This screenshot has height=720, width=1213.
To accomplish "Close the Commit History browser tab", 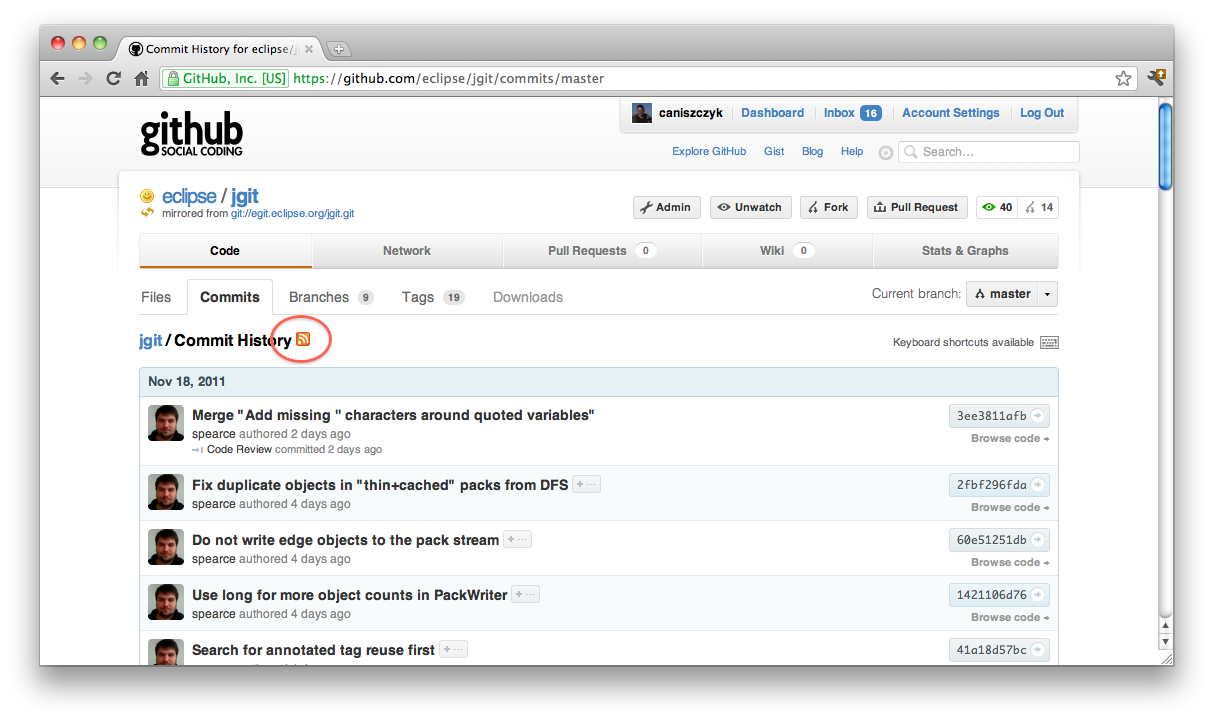I will coord(309,49).
